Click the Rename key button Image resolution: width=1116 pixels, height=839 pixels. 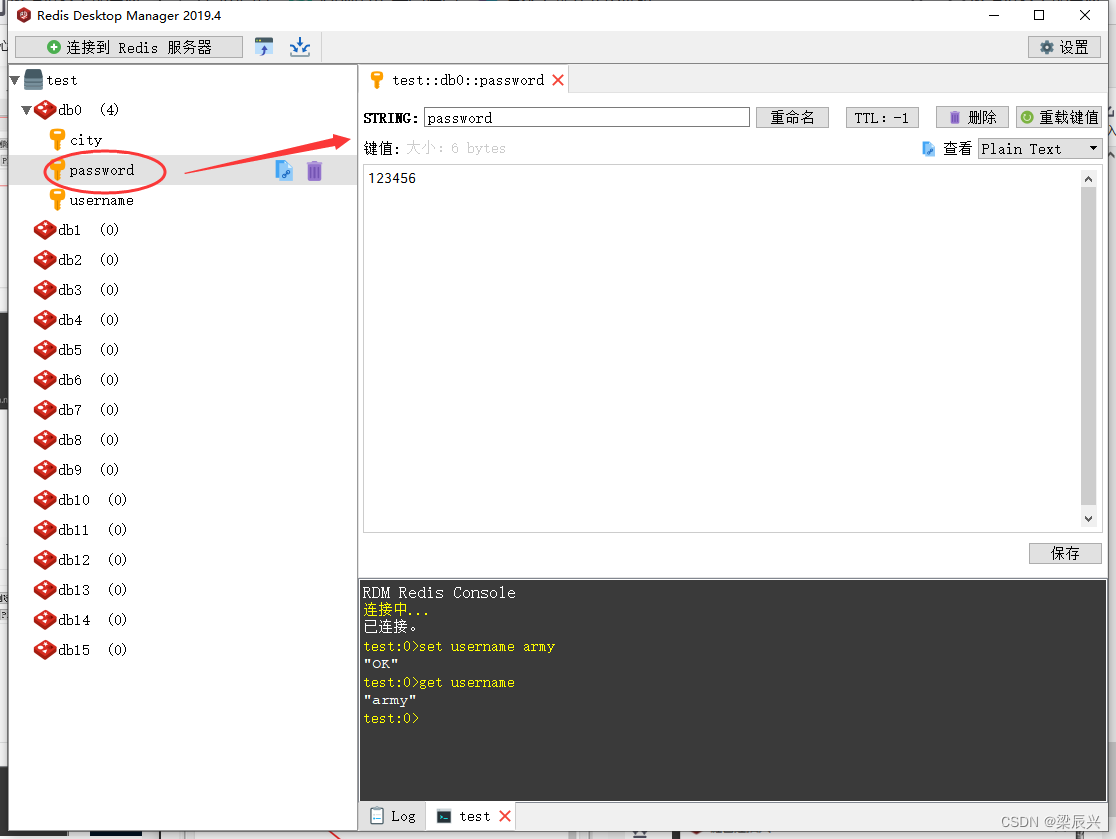pos(792,117)
